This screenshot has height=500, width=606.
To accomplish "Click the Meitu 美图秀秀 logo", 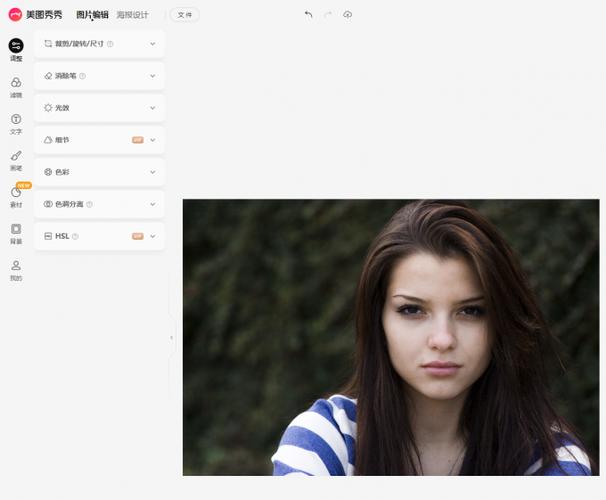I will (37, 15).
